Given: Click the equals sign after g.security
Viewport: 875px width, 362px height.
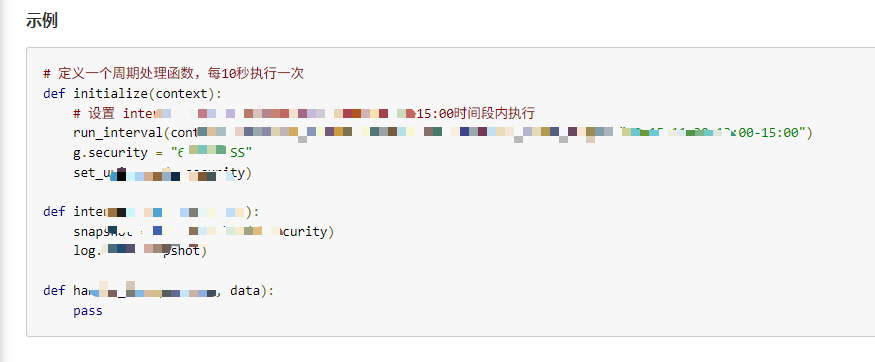Looking at the screenshot, I should pyautogui.click(x=159, y=153).
